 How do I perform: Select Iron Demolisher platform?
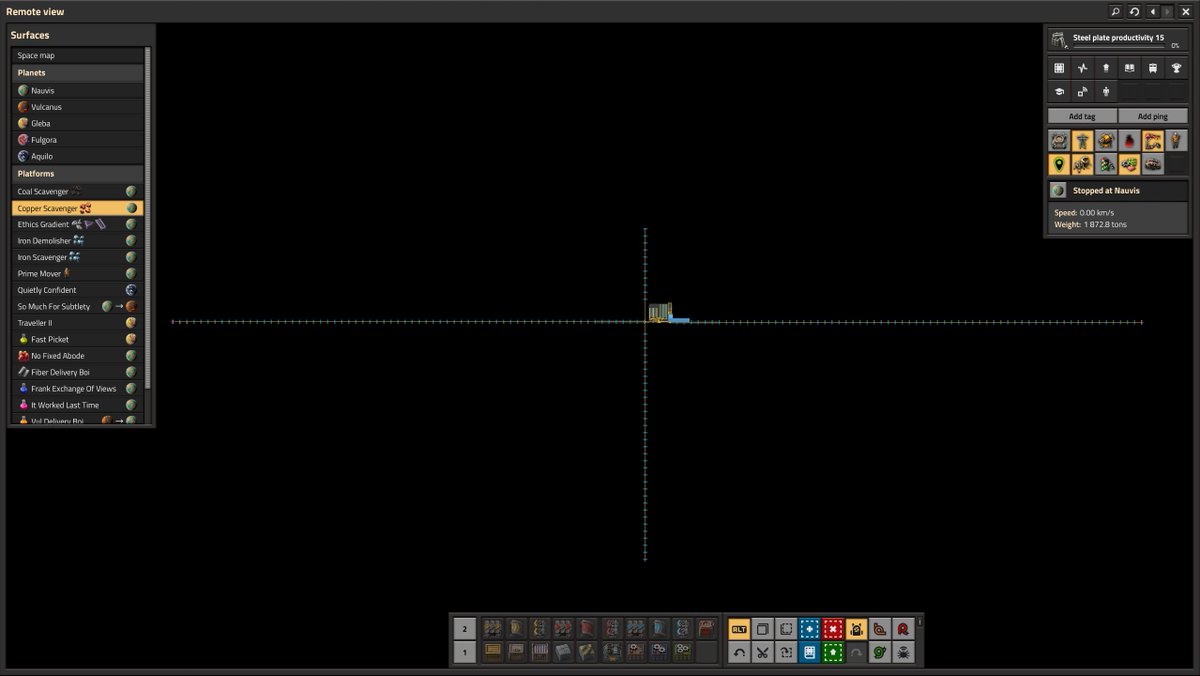(78, 241)
